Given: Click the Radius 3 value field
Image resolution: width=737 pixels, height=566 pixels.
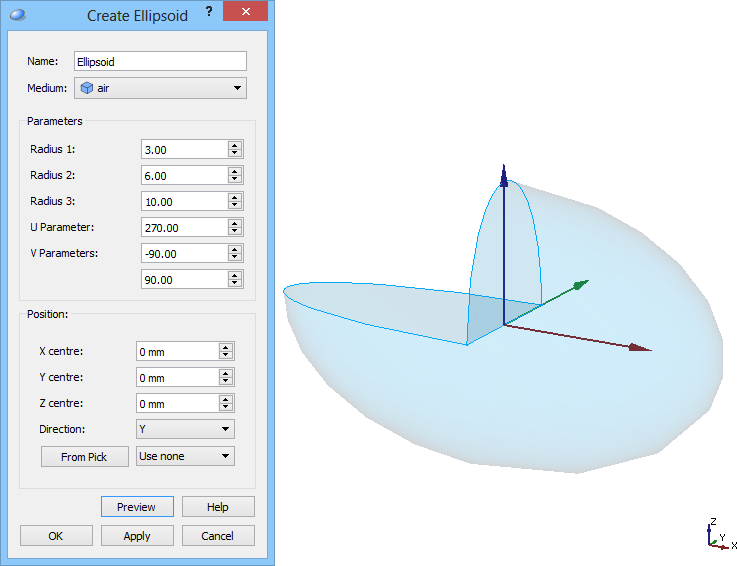Looking at the screenshot, I should tap(184, 202).
